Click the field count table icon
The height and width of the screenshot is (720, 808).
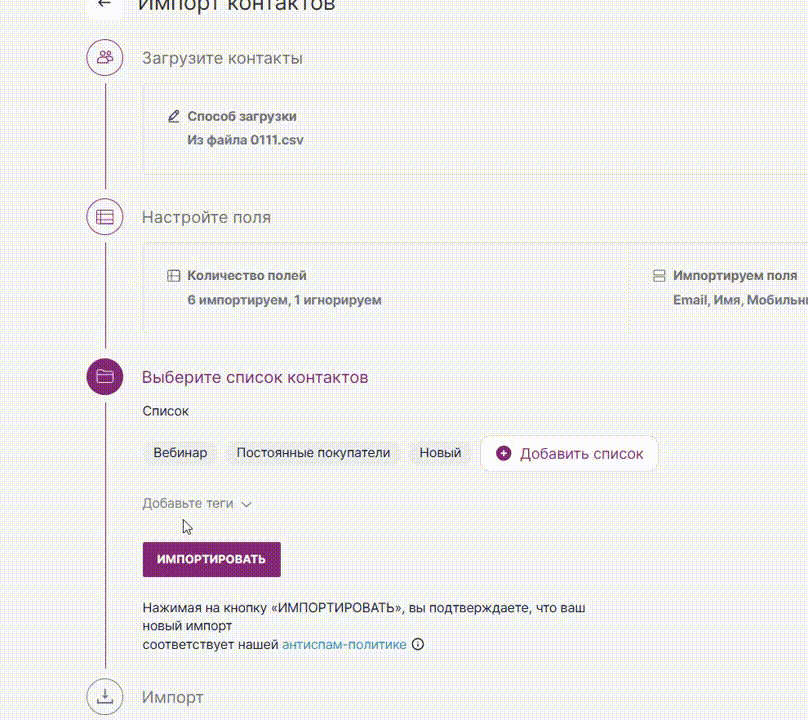[174, 276]
